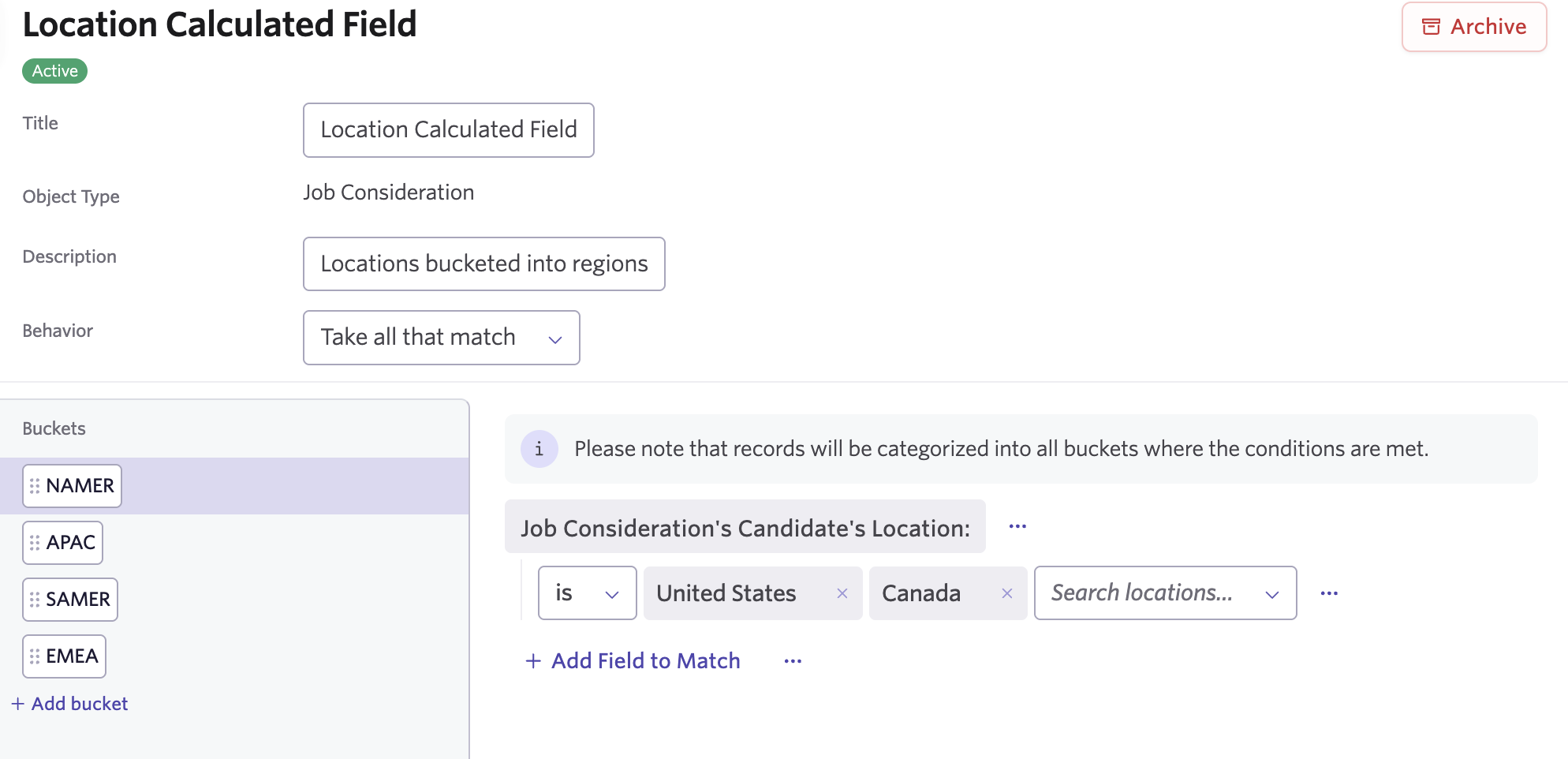Select the SAMER bucket
This screenshot has height=759, width=1568.
click(77, 600)
